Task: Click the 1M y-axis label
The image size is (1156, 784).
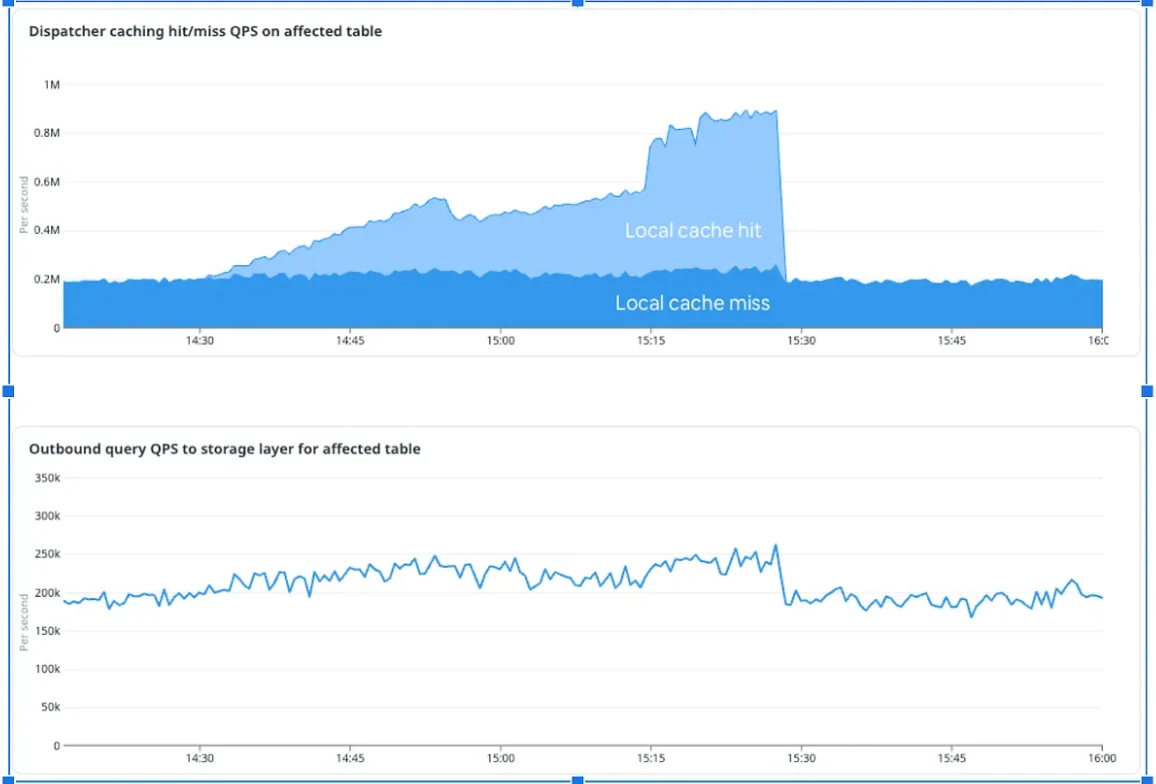Action: coord(52,85)
